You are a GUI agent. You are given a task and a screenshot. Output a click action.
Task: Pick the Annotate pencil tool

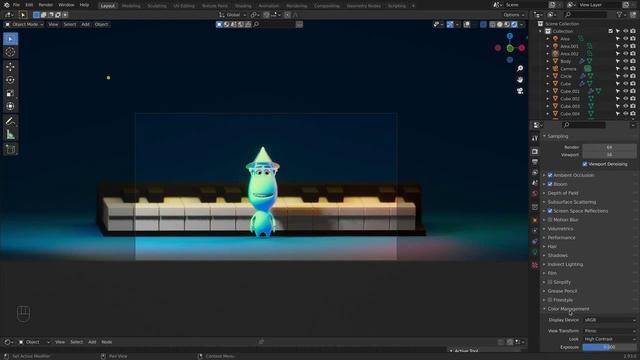(10, 121)
